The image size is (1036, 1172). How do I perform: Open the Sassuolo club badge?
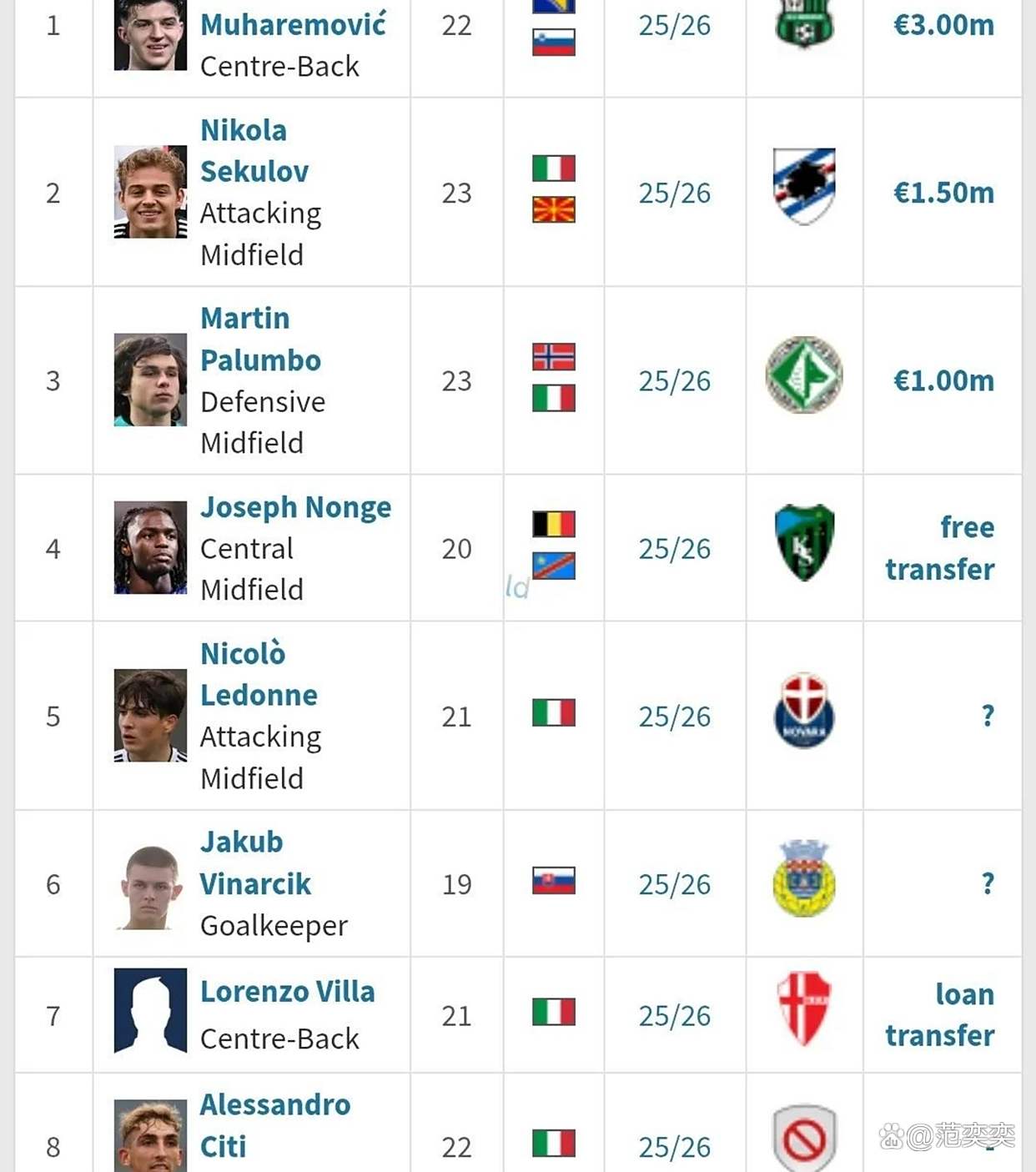804,24
